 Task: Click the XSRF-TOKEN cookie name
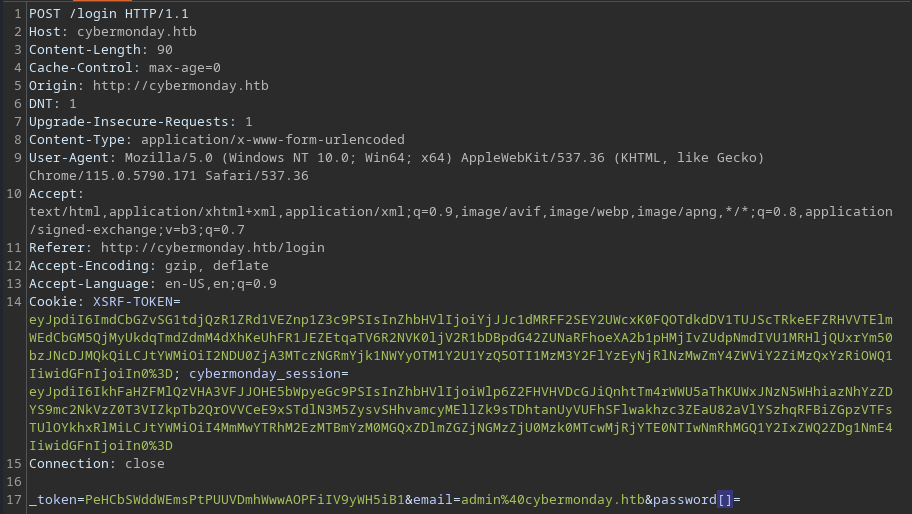[x=133, y=302]
